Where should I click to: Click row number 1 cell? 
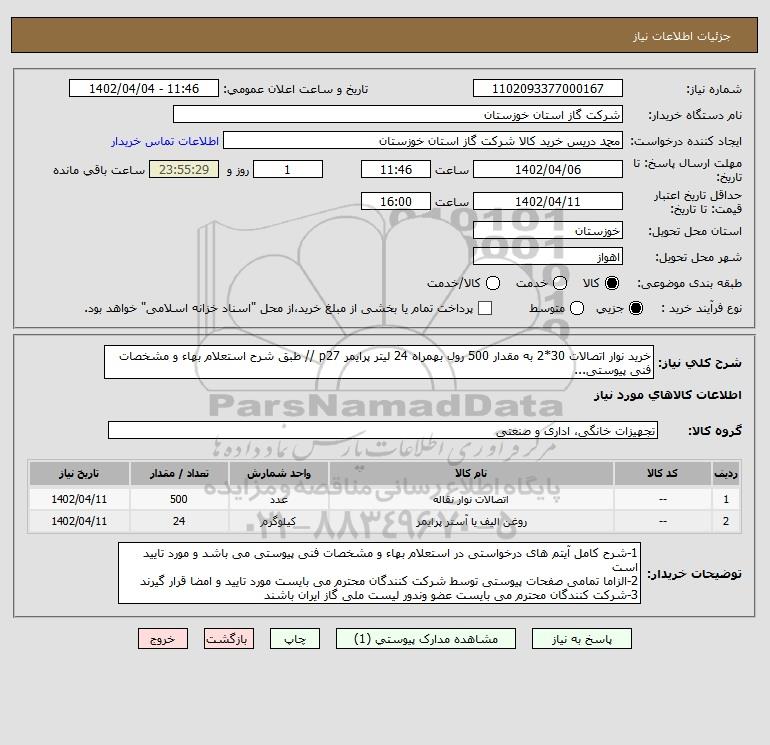[726, 499]
